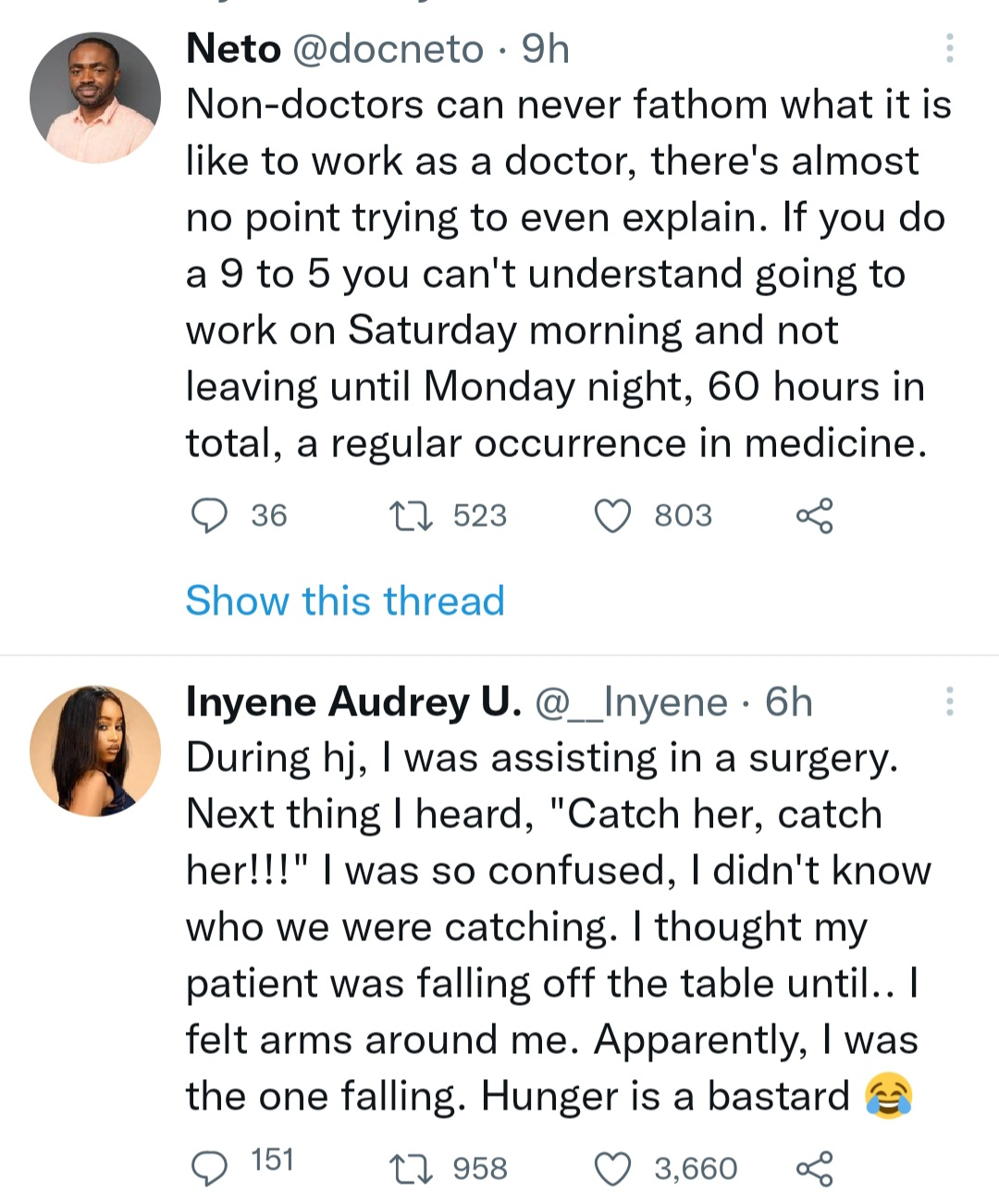999x1204 pixels.
Task: Share Inyene Audrey's surgery tweet
Action: (x=814, y=1169)
